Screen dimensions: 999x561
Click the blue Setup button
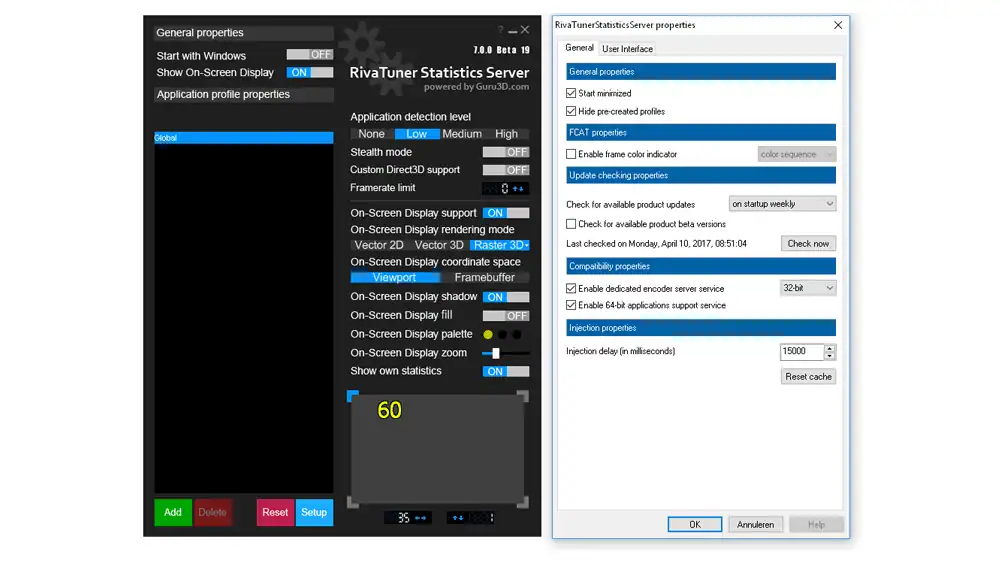pyautogui.click(x=314, y=512)
